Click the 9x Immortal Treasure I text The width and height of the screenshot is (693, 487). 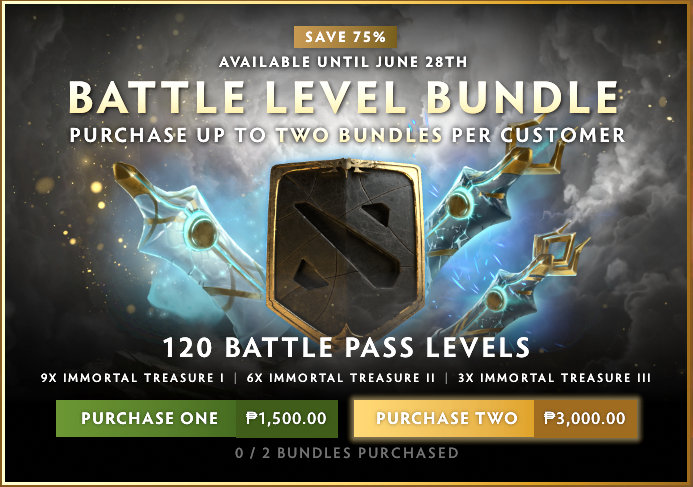[133, 378]
